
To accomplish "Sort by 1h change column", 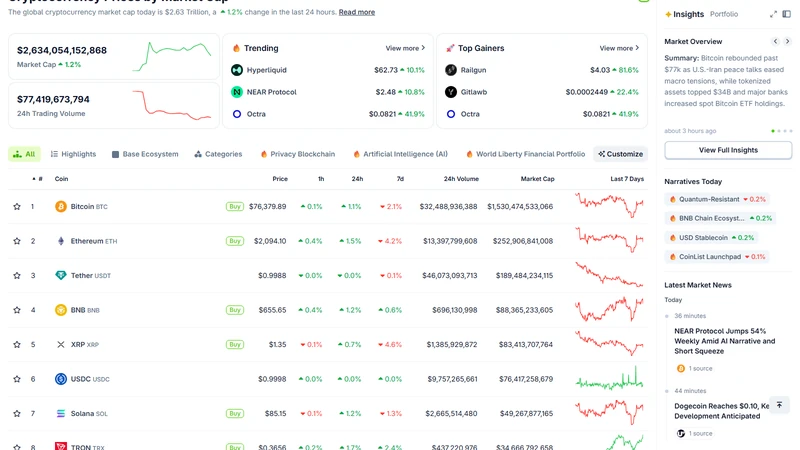I will click(x=321, y=179).
